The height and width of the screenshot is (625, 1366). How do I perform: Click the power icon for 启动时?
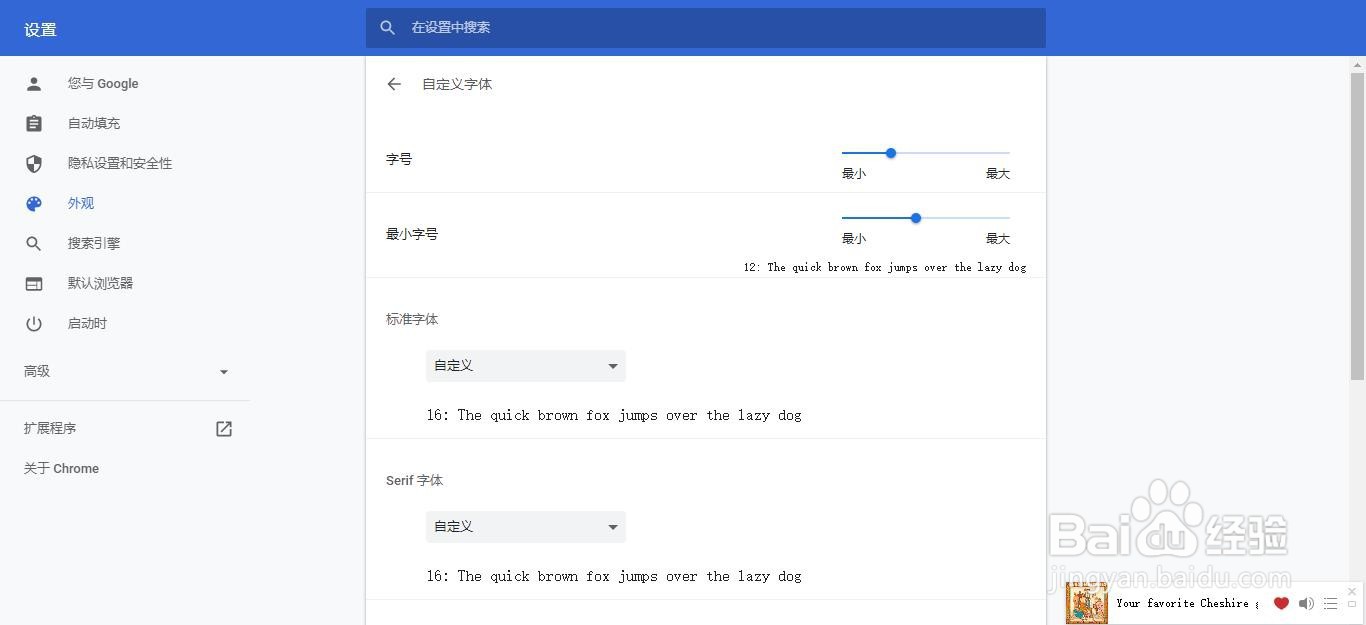click(x=34, y=324)
